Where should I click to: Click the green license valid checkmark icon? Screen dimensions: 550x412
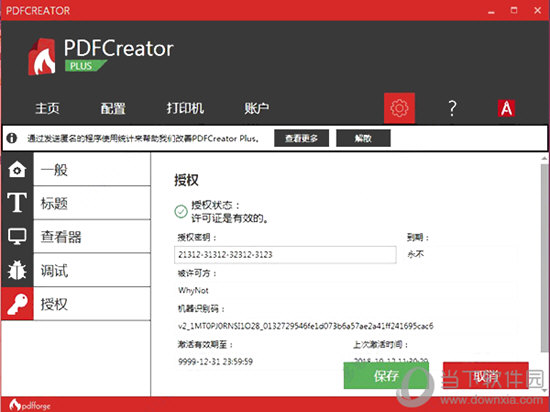click(181, 211)
